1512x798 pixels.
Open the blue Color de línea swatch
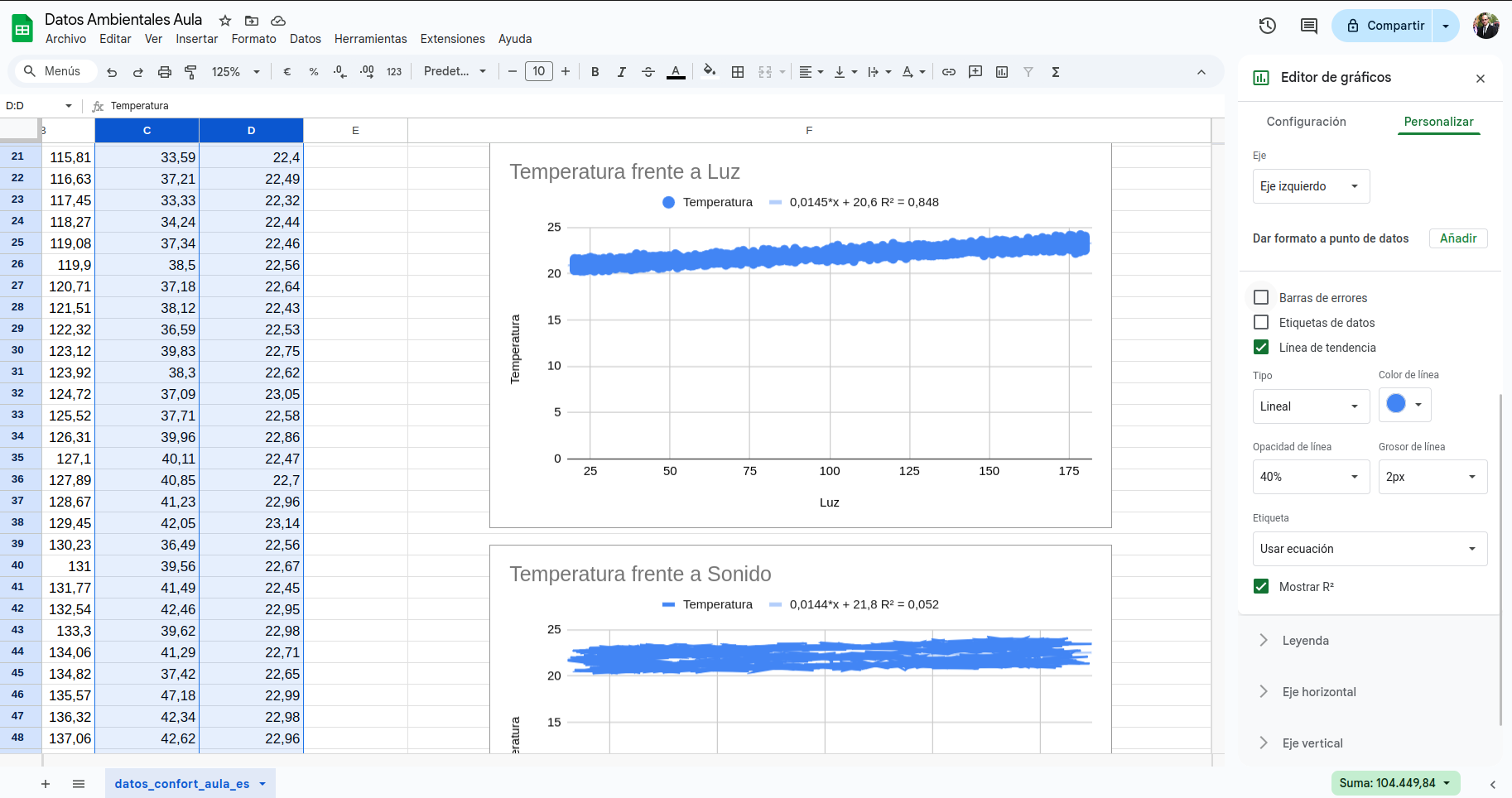[1404, 405]
